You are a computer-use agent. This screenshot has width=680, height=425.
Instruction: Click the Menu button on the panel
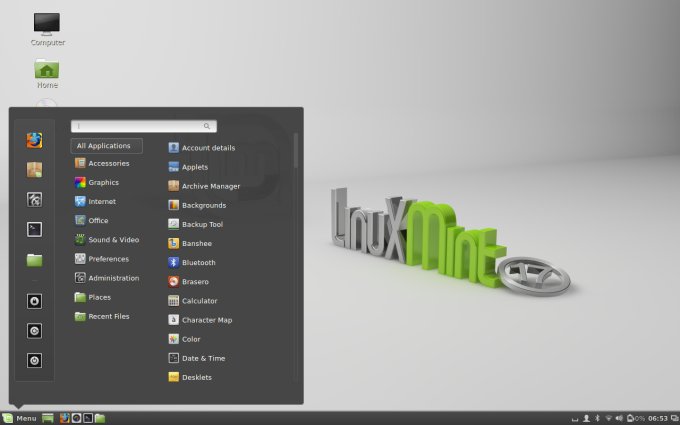(20, 418)
